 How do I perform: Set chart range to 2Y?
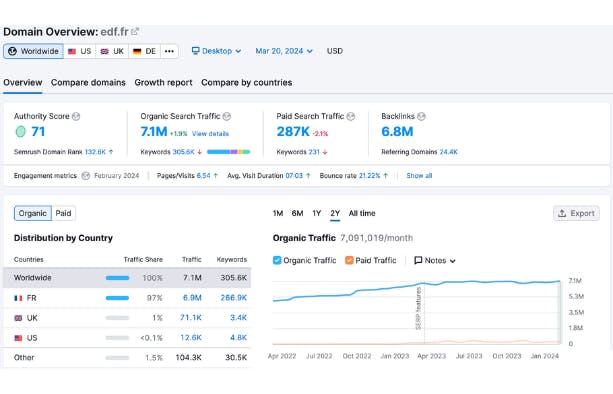click(x=335, y=213)
